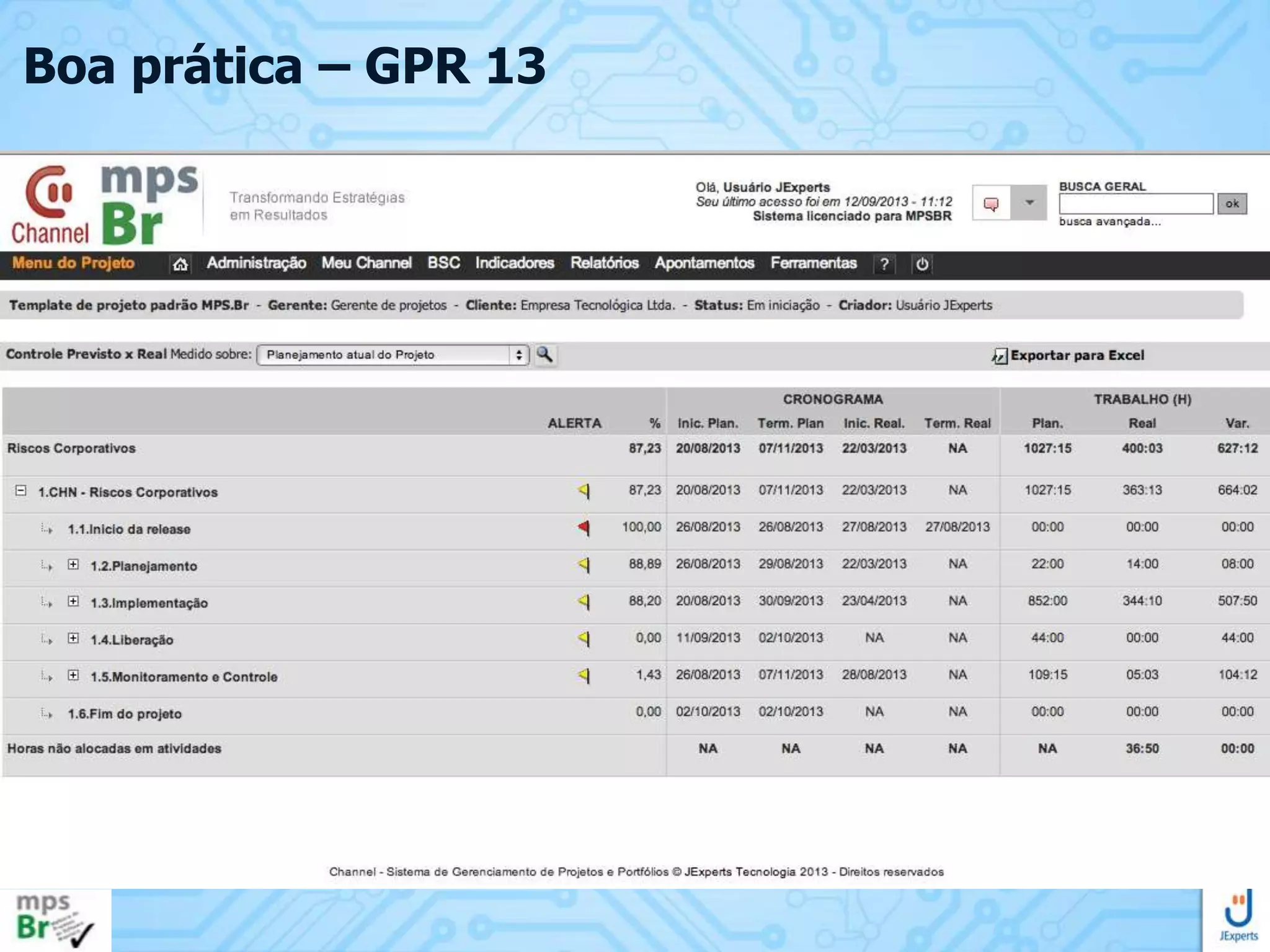Click the mps Br checkmark logo
The height and width of the screenshot is (952, 1270).
click(55, 920)
